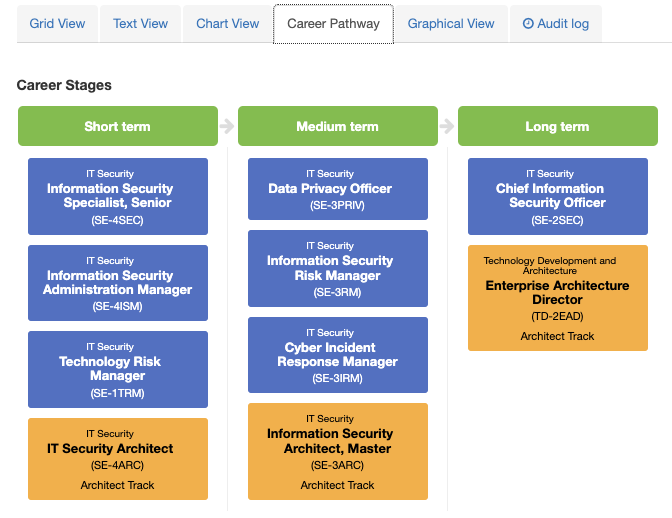
Task: Switch to the Grid View tab
Action: pos(57,24)
